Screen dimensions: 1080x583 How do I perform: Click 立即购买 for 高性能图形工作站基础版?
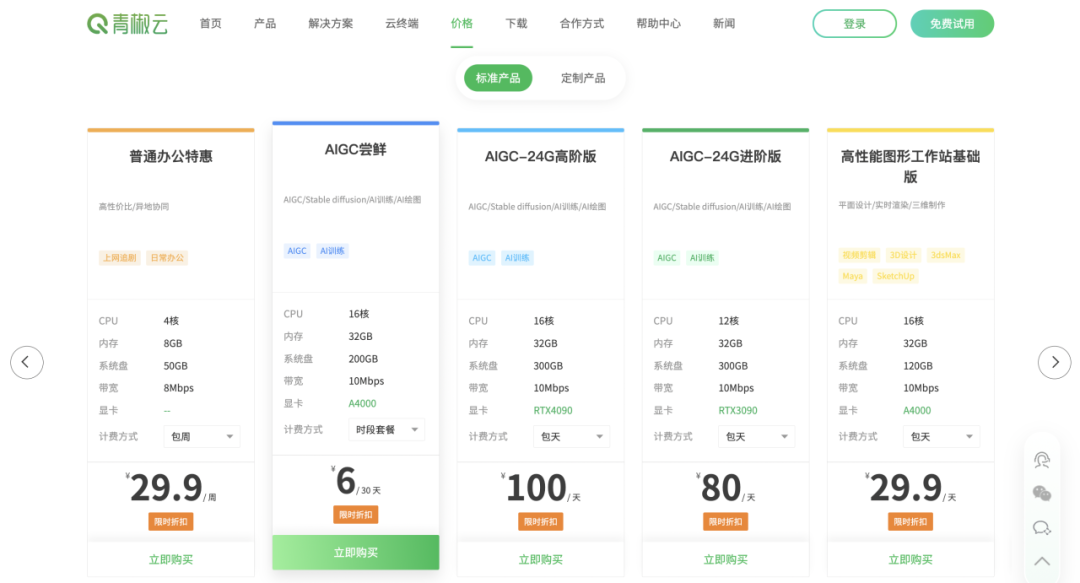click(x=911, y=560)
